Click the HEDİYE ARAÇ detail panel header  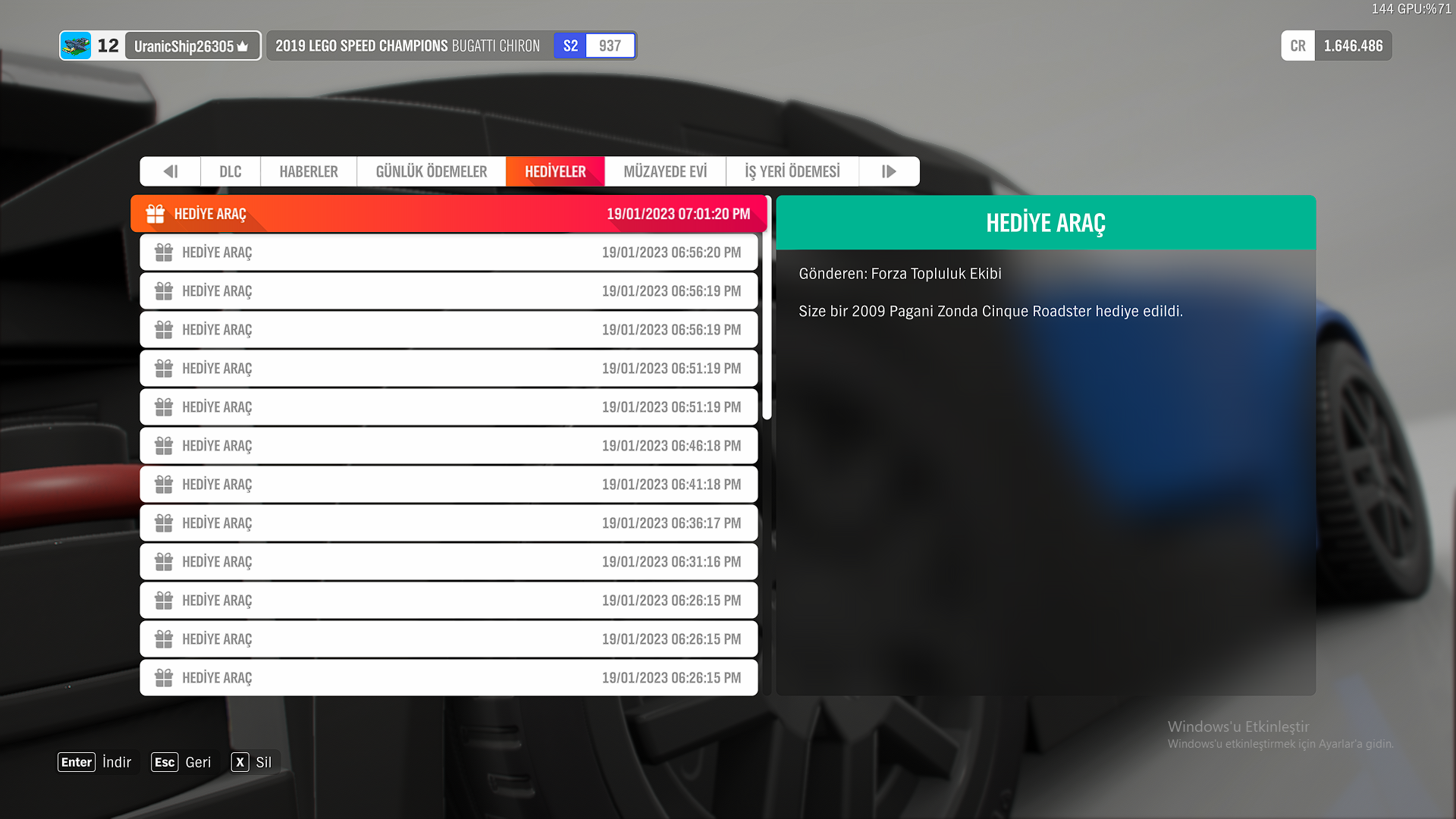tap(1046, 223)
